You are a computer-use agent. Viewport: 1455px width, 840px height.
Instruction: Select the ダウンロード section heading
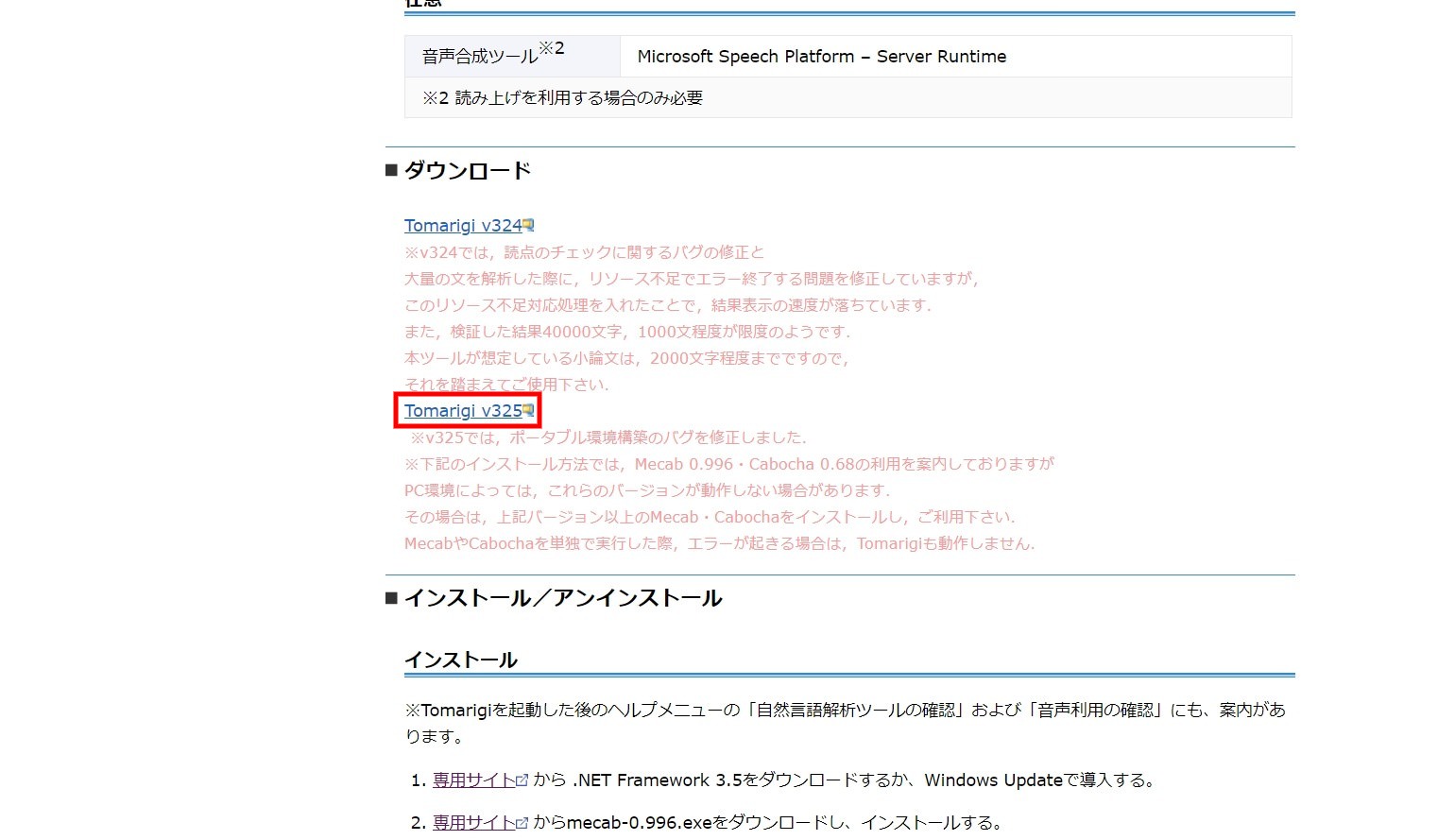[x=468, y=170]
